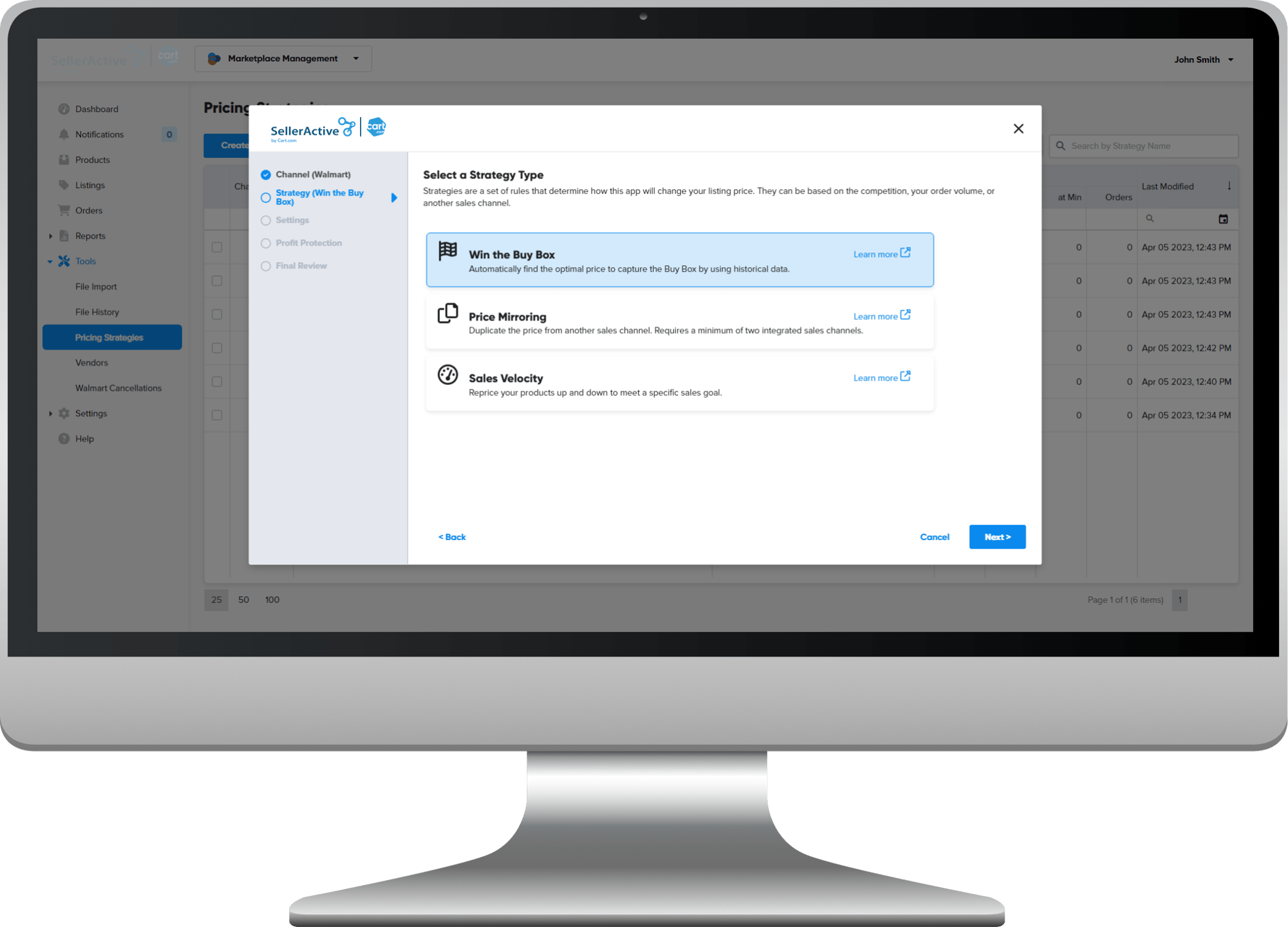Click Learn more for Win the Buy Box
Screen dimensions: 1288x927
pos(880,254)
